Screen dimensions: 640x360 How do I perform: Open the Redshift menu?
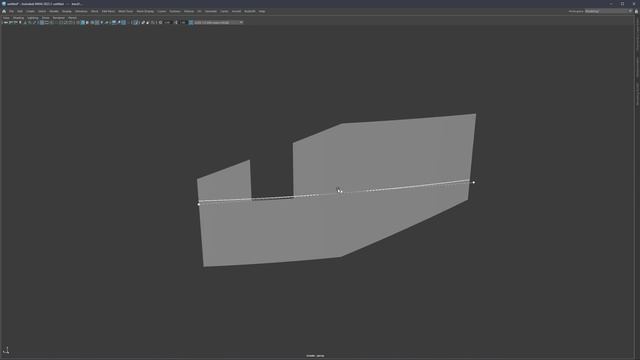click(250, 11)
